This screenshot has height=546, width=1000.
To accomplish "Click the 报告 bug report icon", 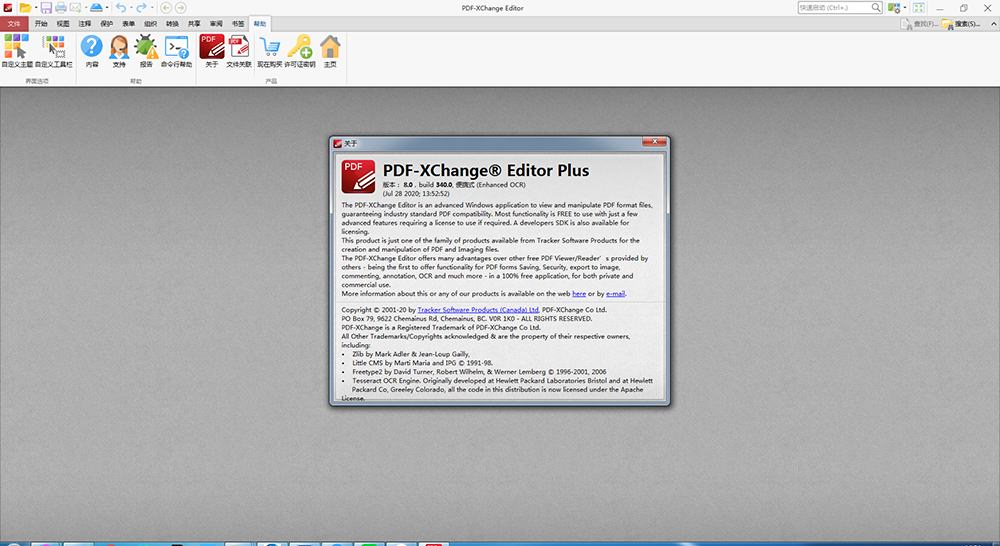I will (146, 50).
